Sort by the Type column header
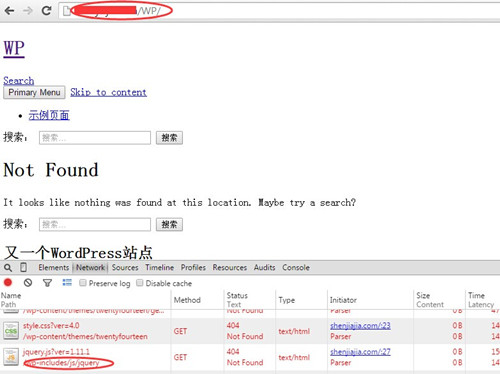This screenshot has width=500, height=374. tap(301, 300)
